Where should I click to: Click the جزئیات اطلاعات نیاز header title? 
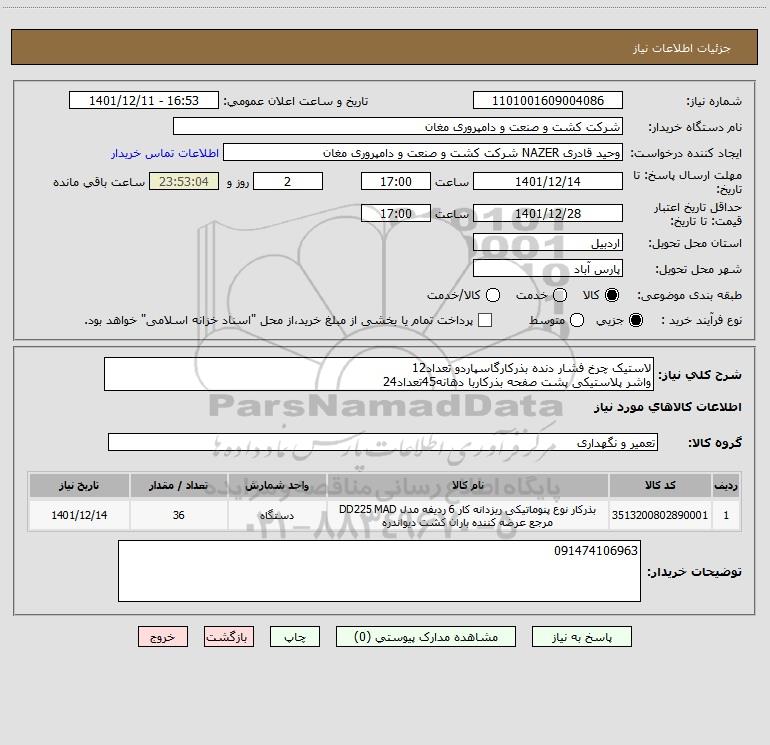point(682,48)
